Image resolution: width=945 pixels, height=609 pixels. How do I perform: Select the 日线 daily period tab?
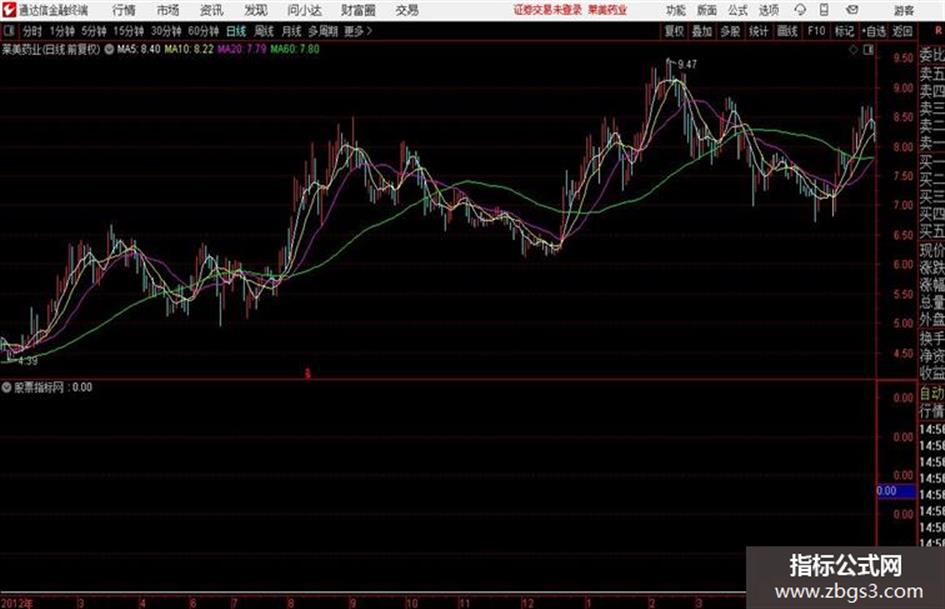coord(236,31)
